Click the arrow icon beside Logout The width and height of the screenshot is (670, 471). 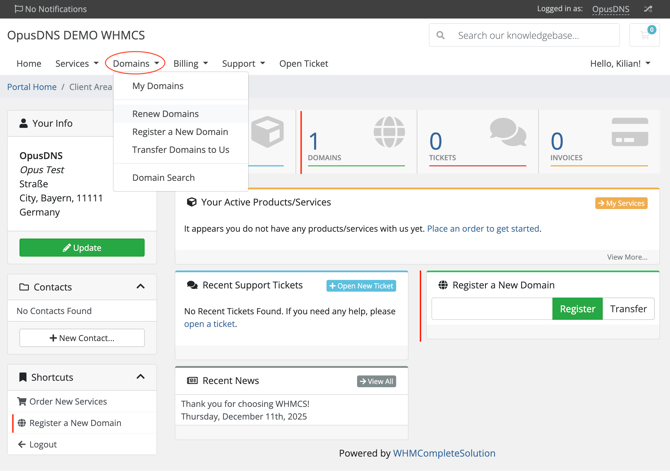(22, 445)
